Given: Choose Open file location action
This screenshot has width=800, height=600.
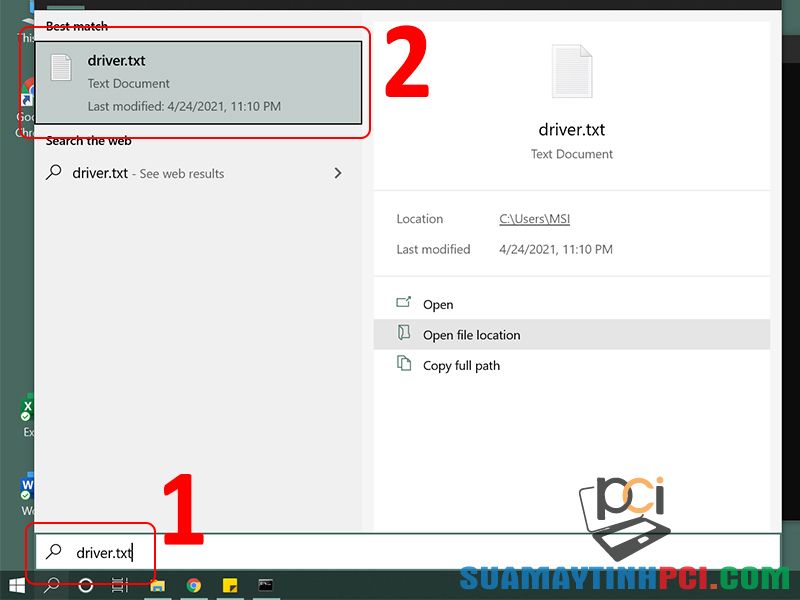Looking at the screenshot, I should tap(571, 335).
